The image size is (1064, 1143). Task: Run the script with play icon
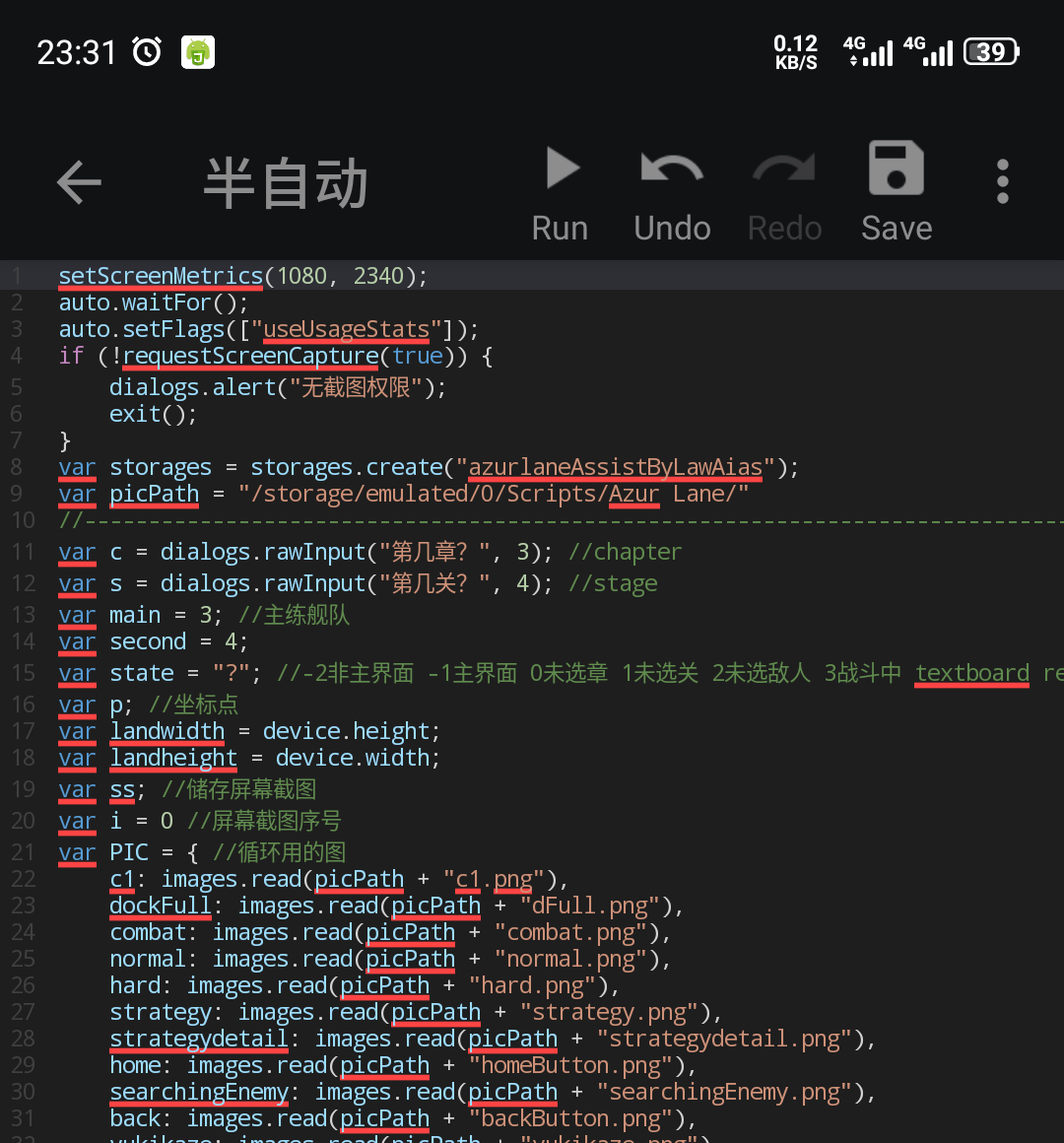[561, 192]
